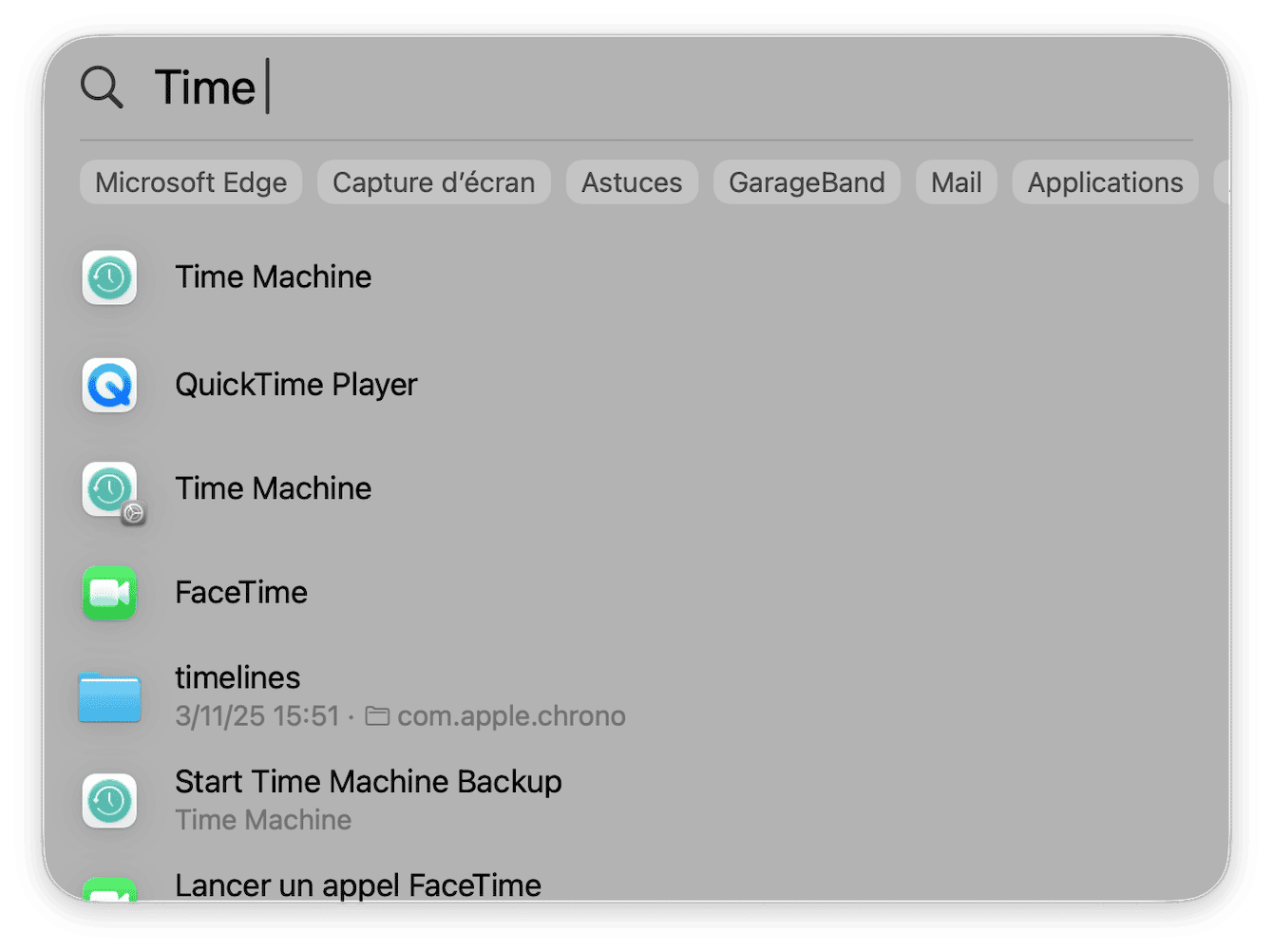This screenshot has height=952, width=1273.
Task: Click the folder icon beside com.apple.chrono
Action: (377, 715)
